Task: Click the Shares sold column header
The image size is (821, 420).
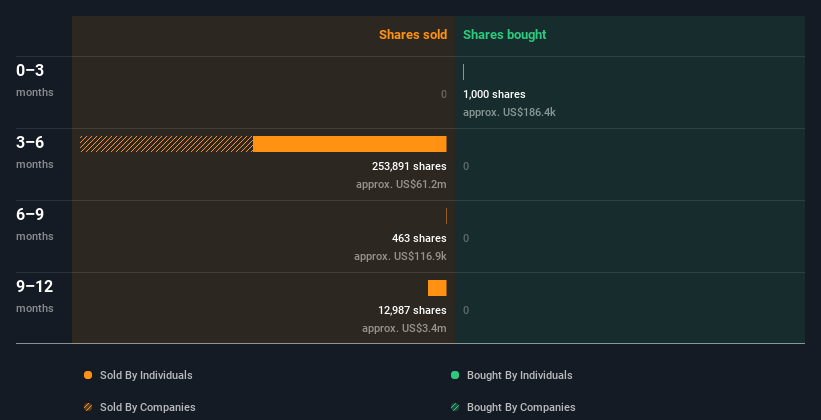Action: (x=413, y=35)
